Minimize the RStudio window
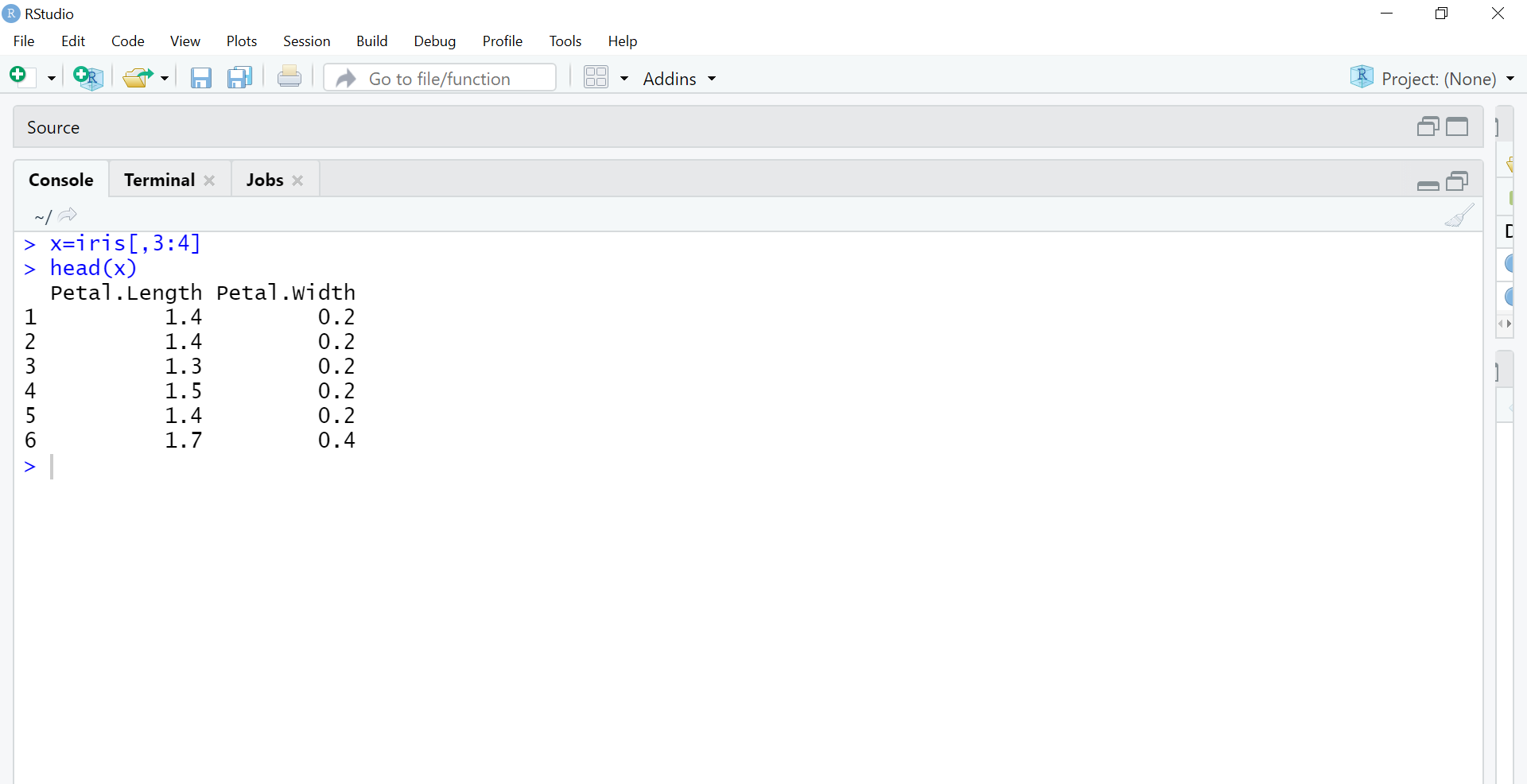The height and width of the screenshot is (784, 1527). pos(1387,14)
